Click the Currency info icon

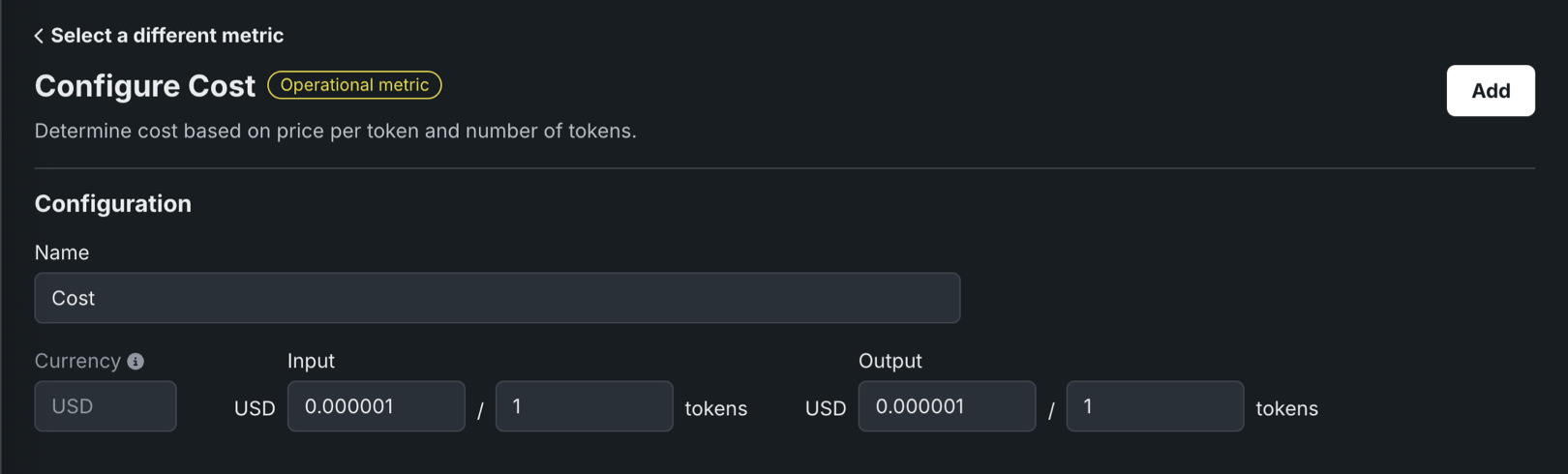coord(136,362)
